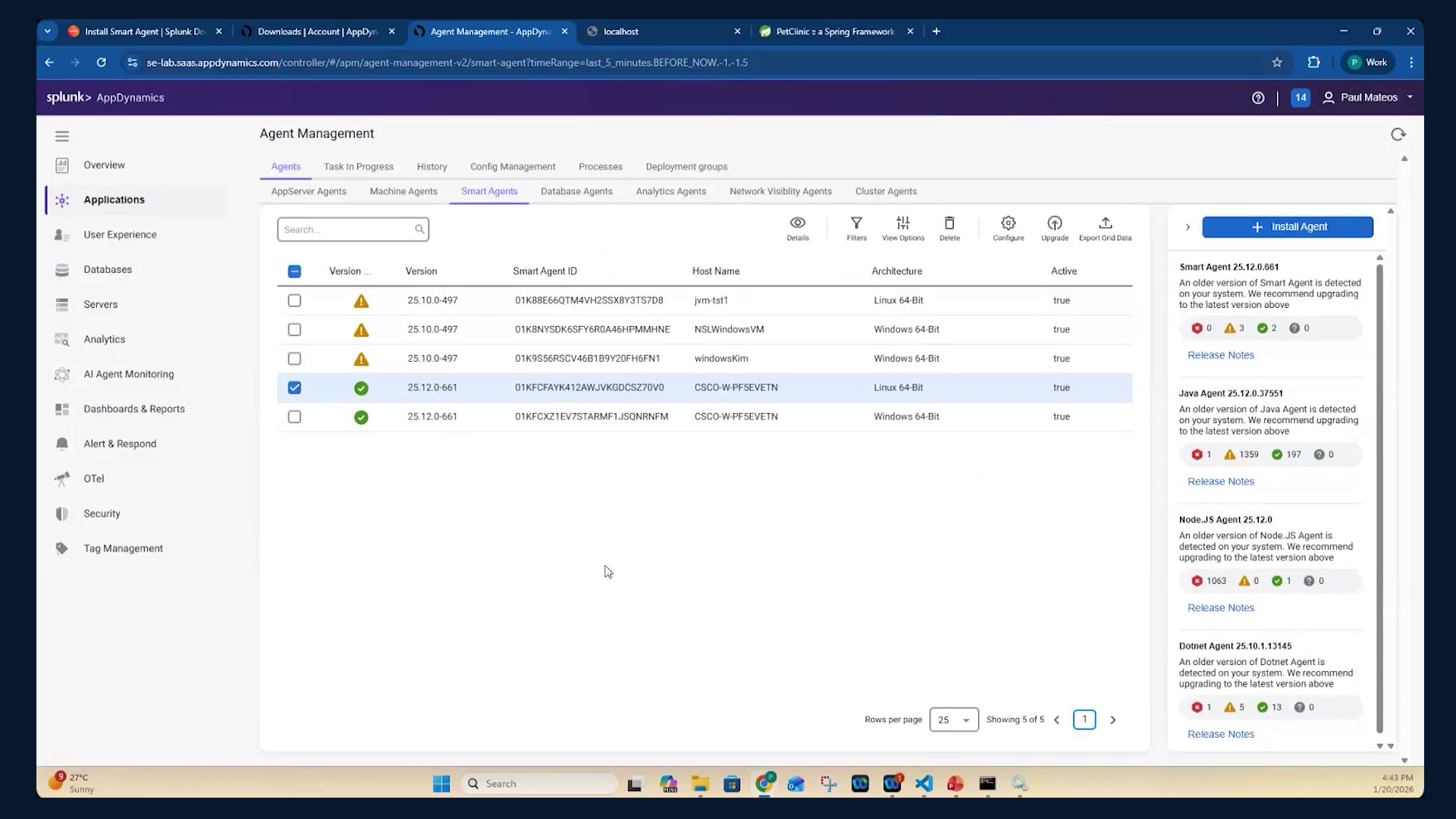Open the help question mark icon
Image resolution: width=1456 pixels, height=819 pixels.
[1257, 98]
